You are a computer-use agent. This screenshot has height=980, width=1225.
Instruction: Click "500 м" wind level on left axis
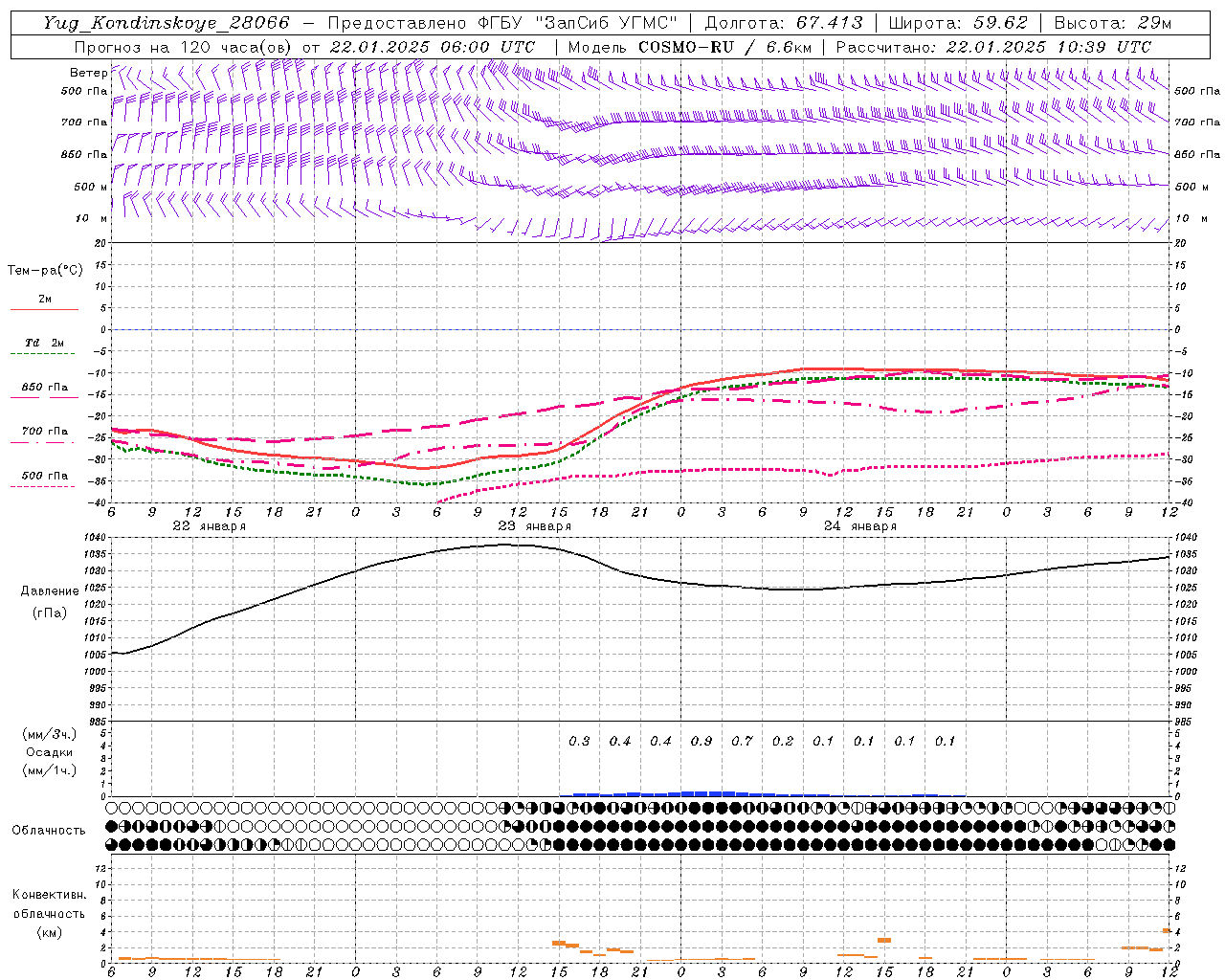pos(91,187)
